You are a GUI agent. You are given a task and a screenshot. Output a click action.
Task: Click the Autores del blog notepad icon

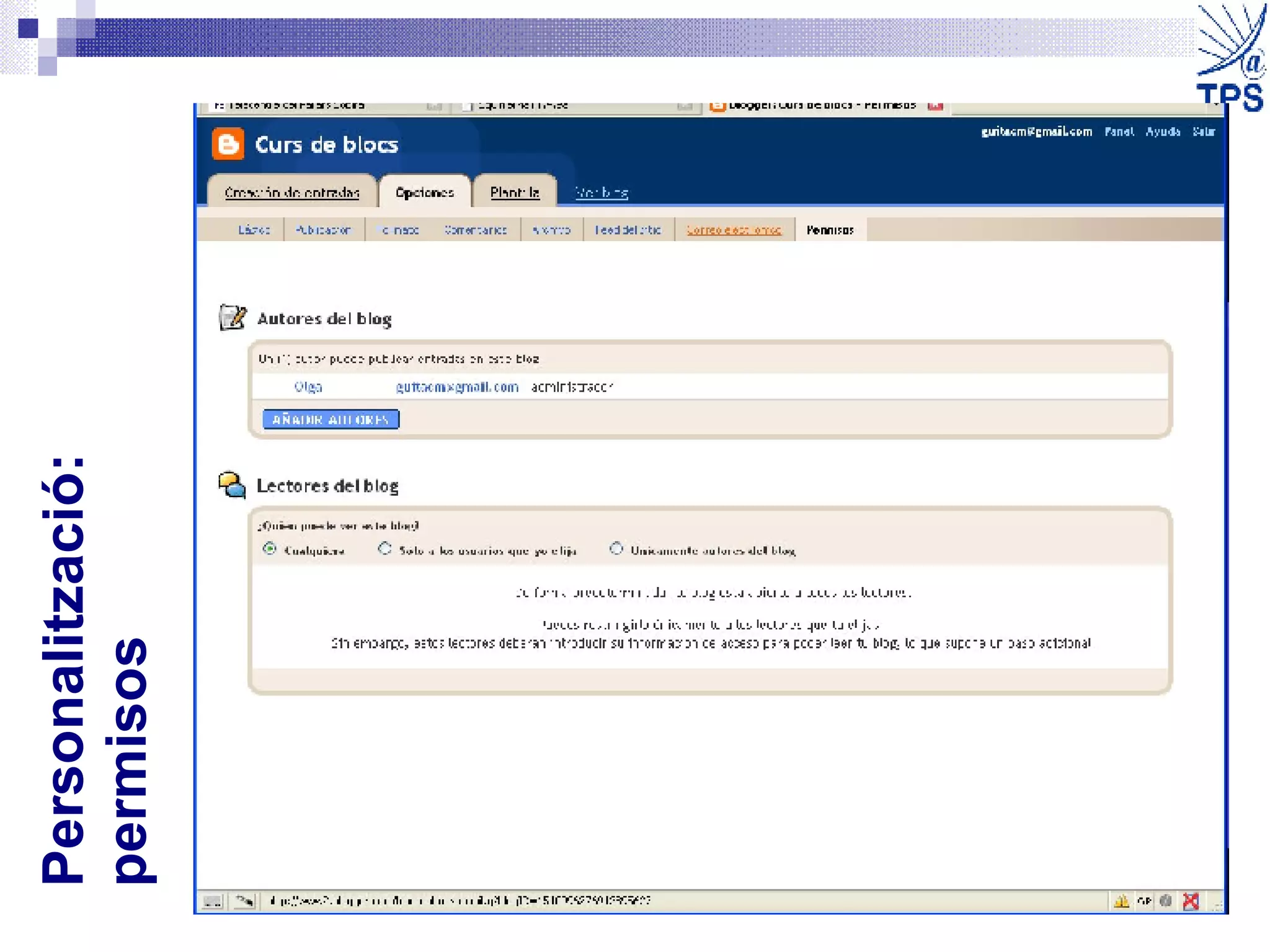[x=233, y=318]
